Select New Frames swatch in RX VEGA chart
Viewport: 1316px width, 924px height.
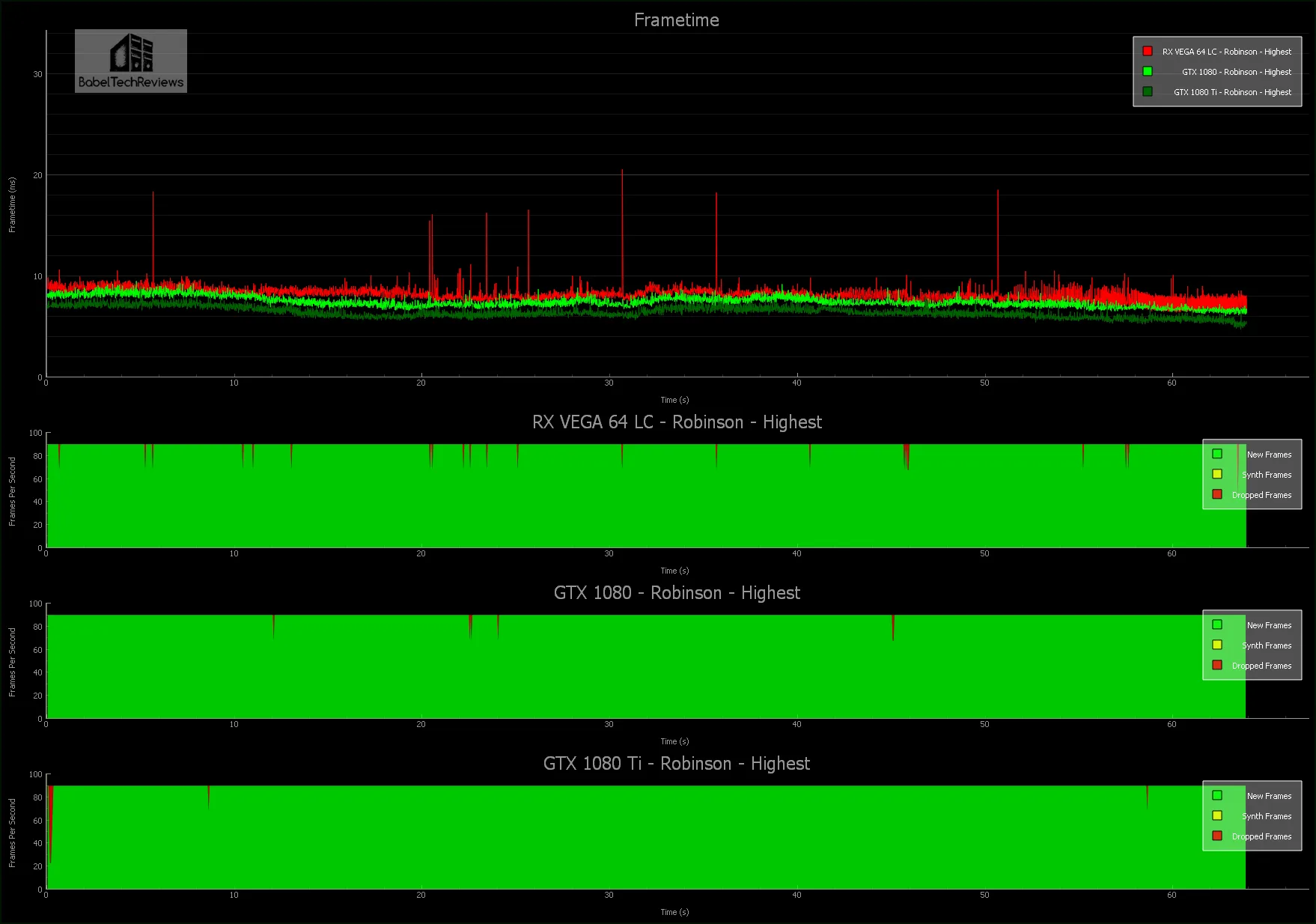[1217, 455]
